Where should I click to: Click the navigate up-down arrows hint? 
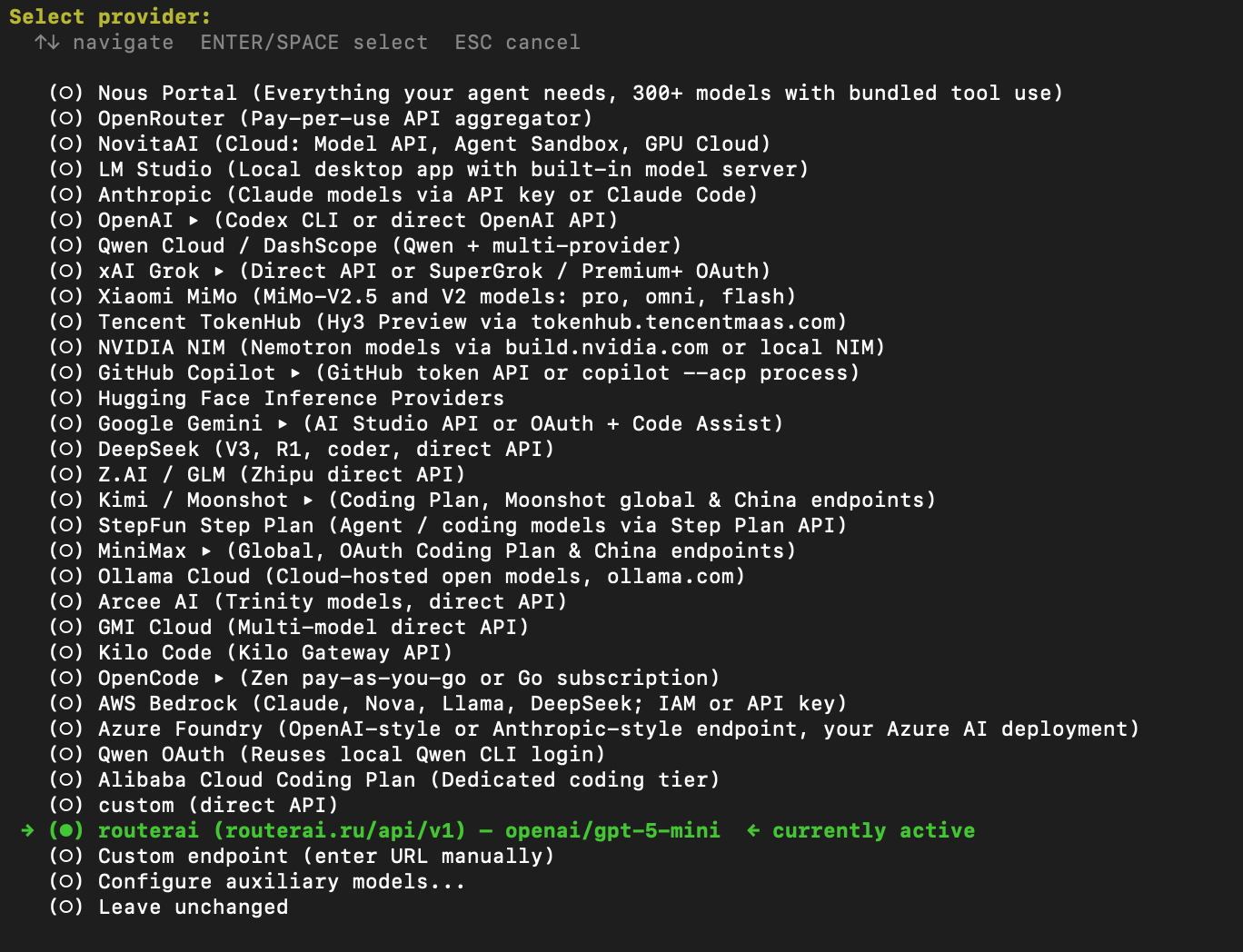point(47,42)
